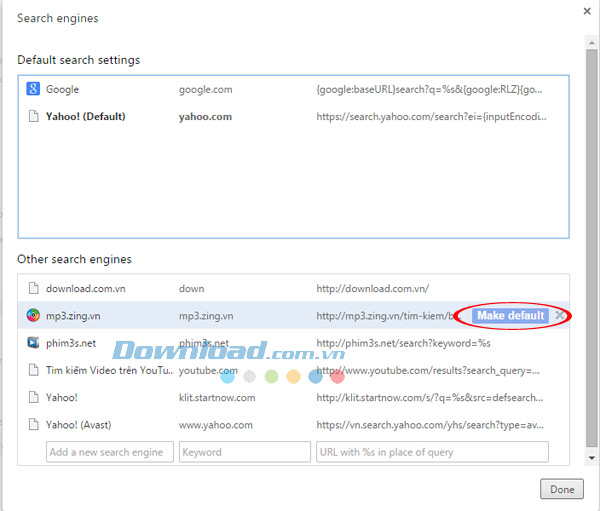Select the 'down' keyword
This screenshot has height=511, width=600.
(191, 288)
